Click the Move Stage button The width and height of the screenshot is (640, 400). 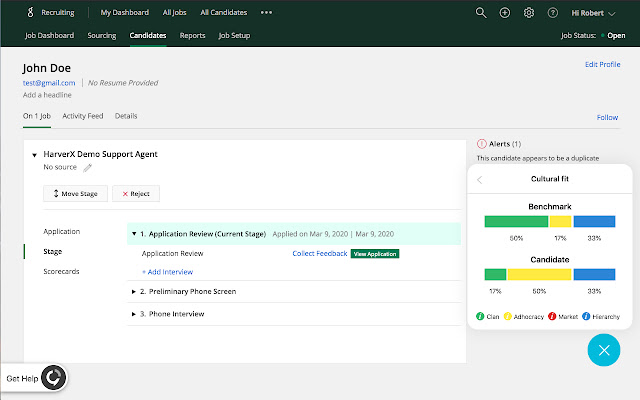[75, 193]
